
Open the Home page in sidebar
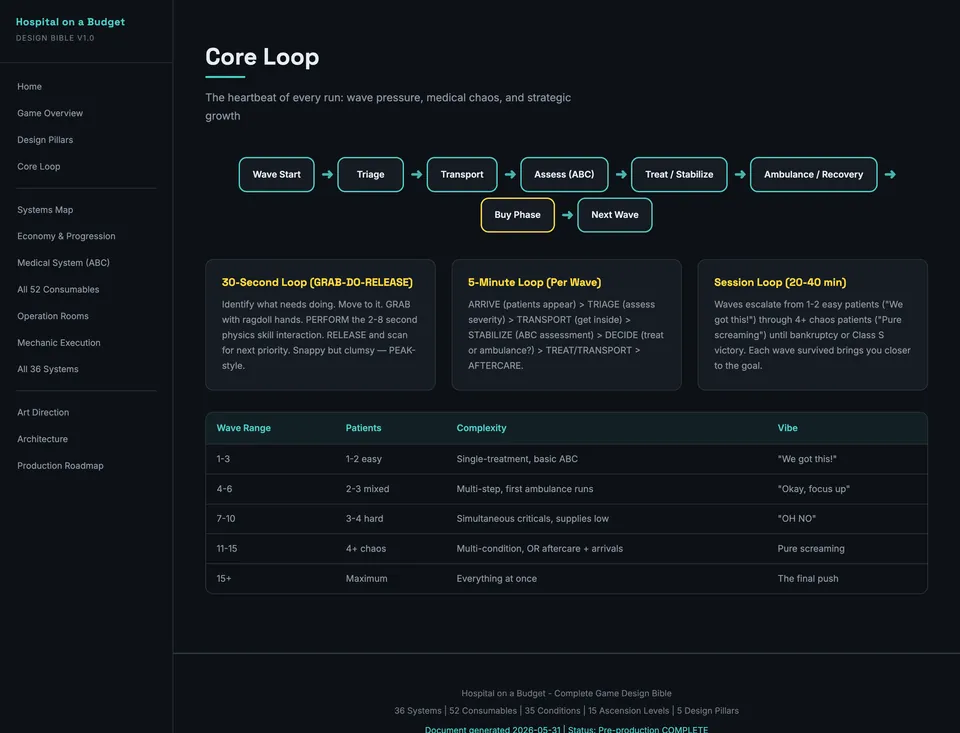pos(29,87)
